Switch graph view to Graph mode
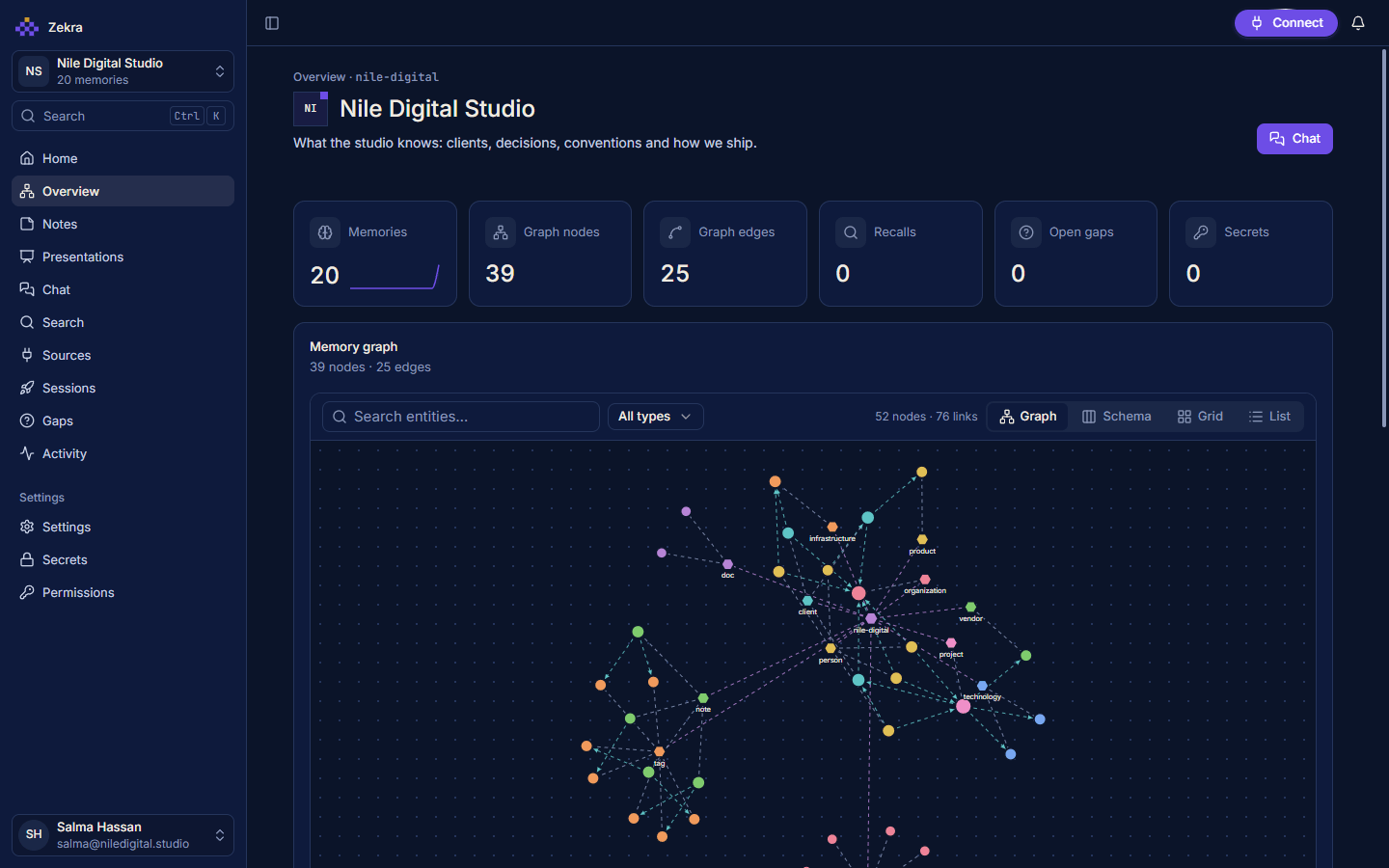The width and height of the screenshot is (1389, 868). [1028, 417]
